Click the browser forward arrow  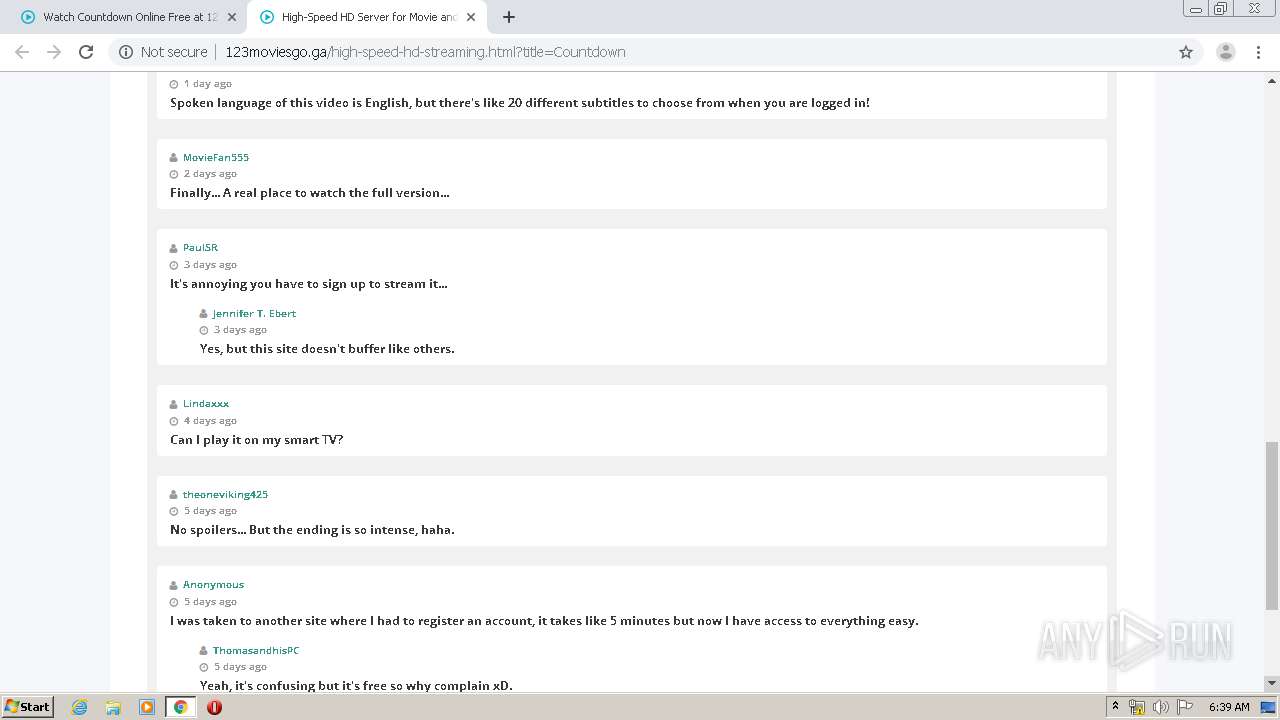(x=54, y=52)
